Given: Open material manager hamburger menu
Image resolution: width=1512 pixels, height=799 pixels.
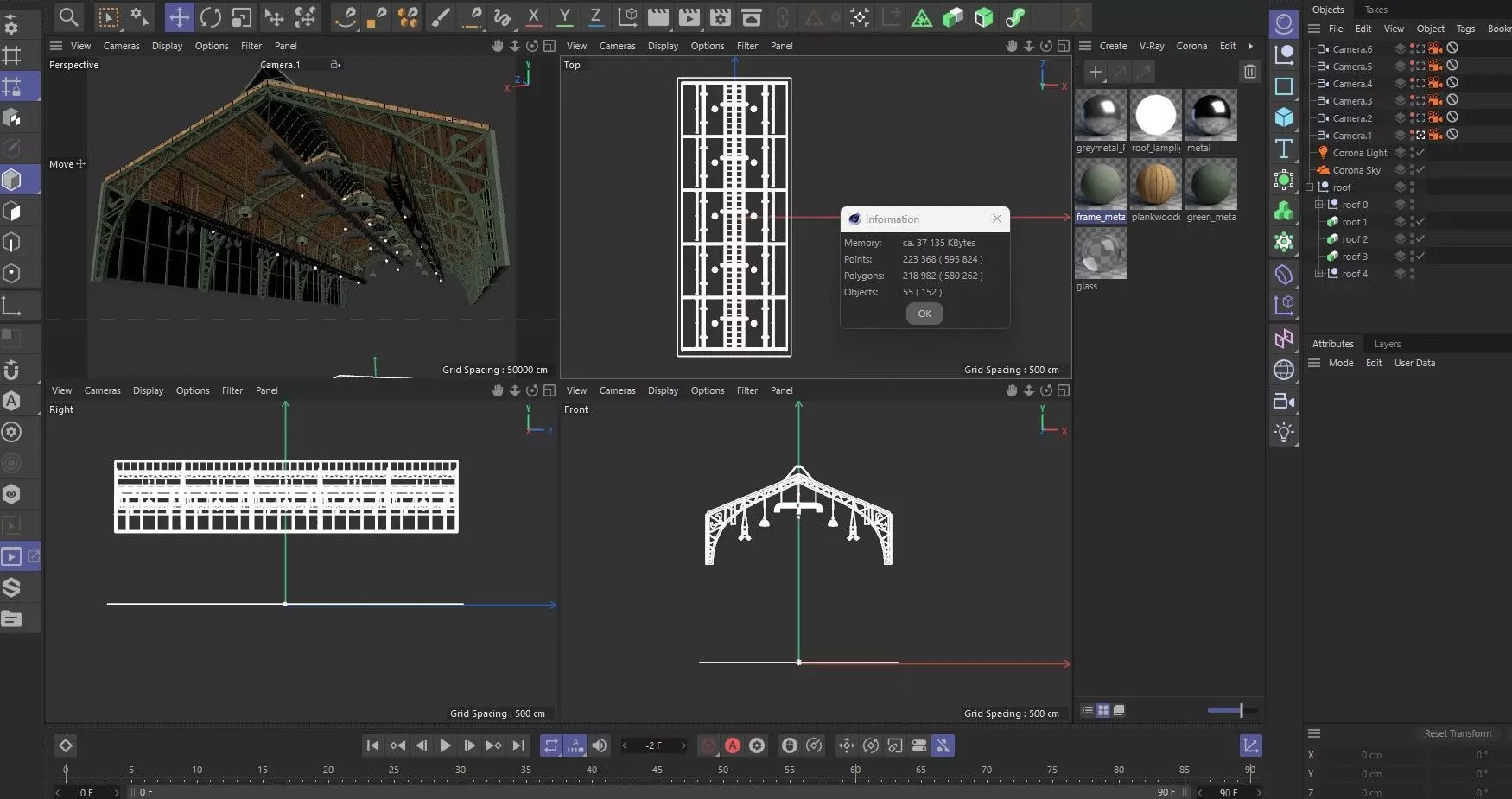Looking at the screenshot, I should pos(1085,46).
